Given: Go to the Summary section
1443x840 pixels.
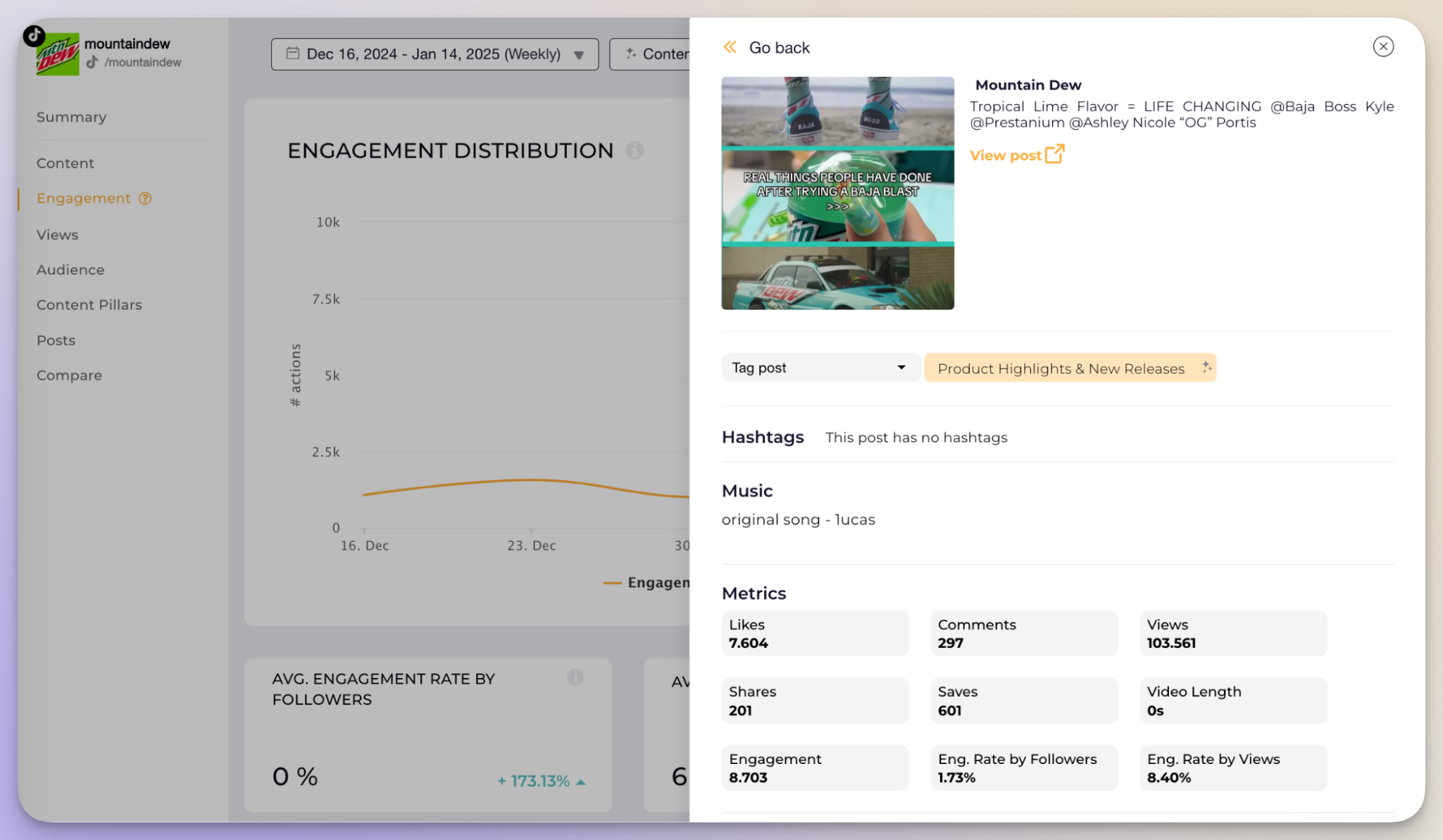Looking at the screenshot, I should [x=71, y=117].
